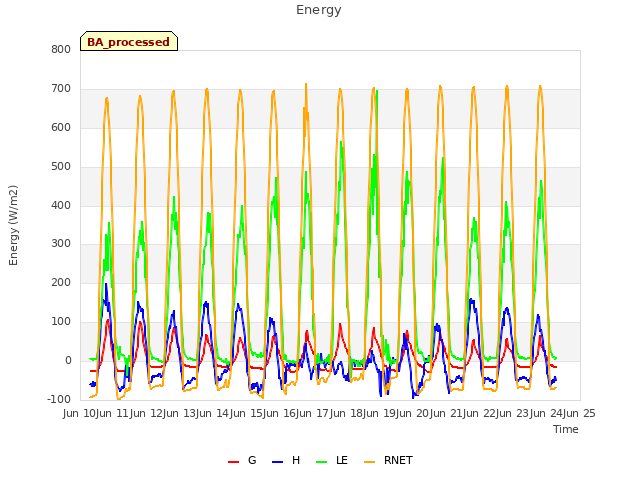Click the blue H legend swatch
The width and height of the screenshot is (640, 480).
(277, 462)
